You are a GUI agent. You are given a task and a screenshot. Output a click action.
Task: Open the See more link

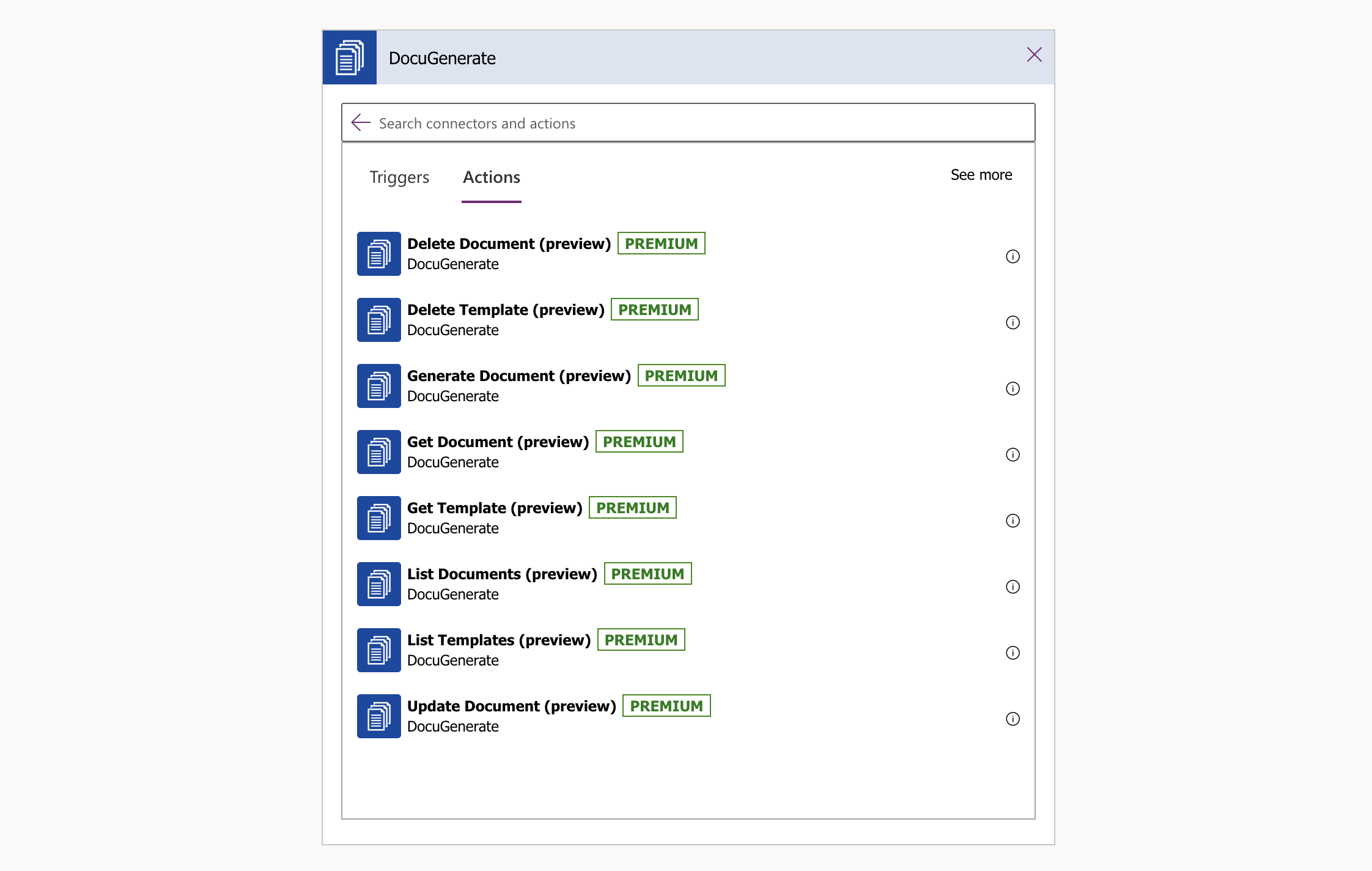981,175
